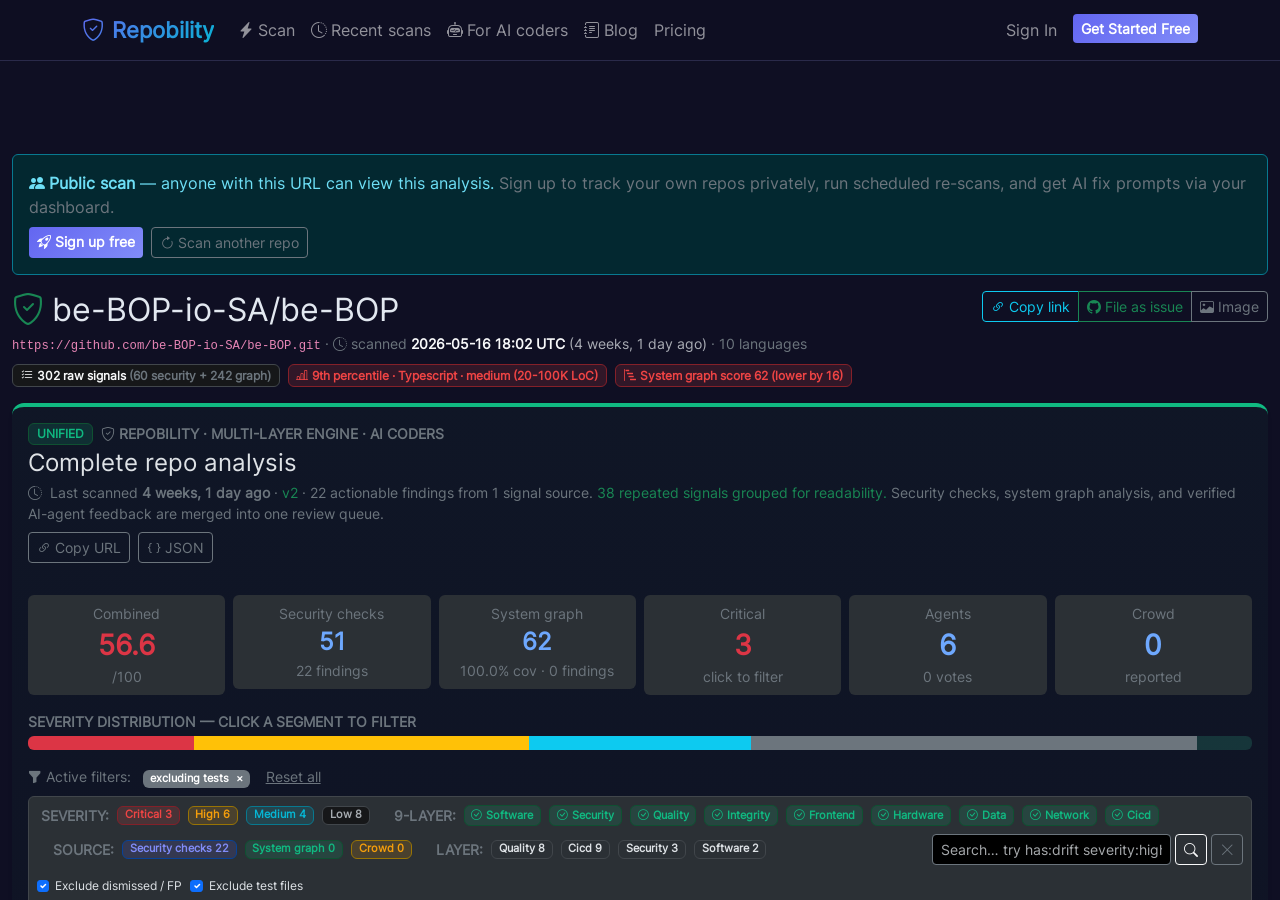Toggle the Software 9-layer filter

pyautogui.click(x=502, y=815)
